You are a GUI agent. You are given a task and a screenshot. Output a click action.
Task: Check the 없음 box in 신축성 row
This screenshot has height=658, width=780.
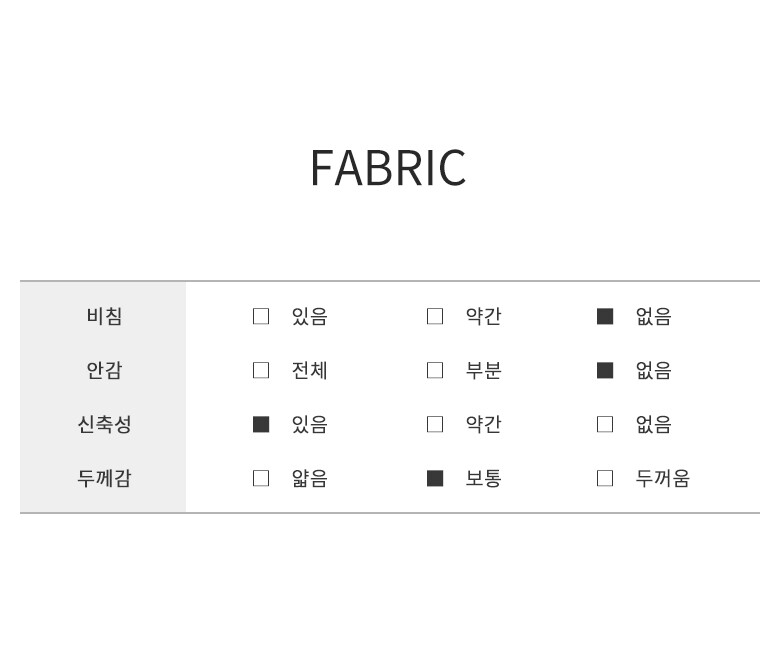(605, 424)
